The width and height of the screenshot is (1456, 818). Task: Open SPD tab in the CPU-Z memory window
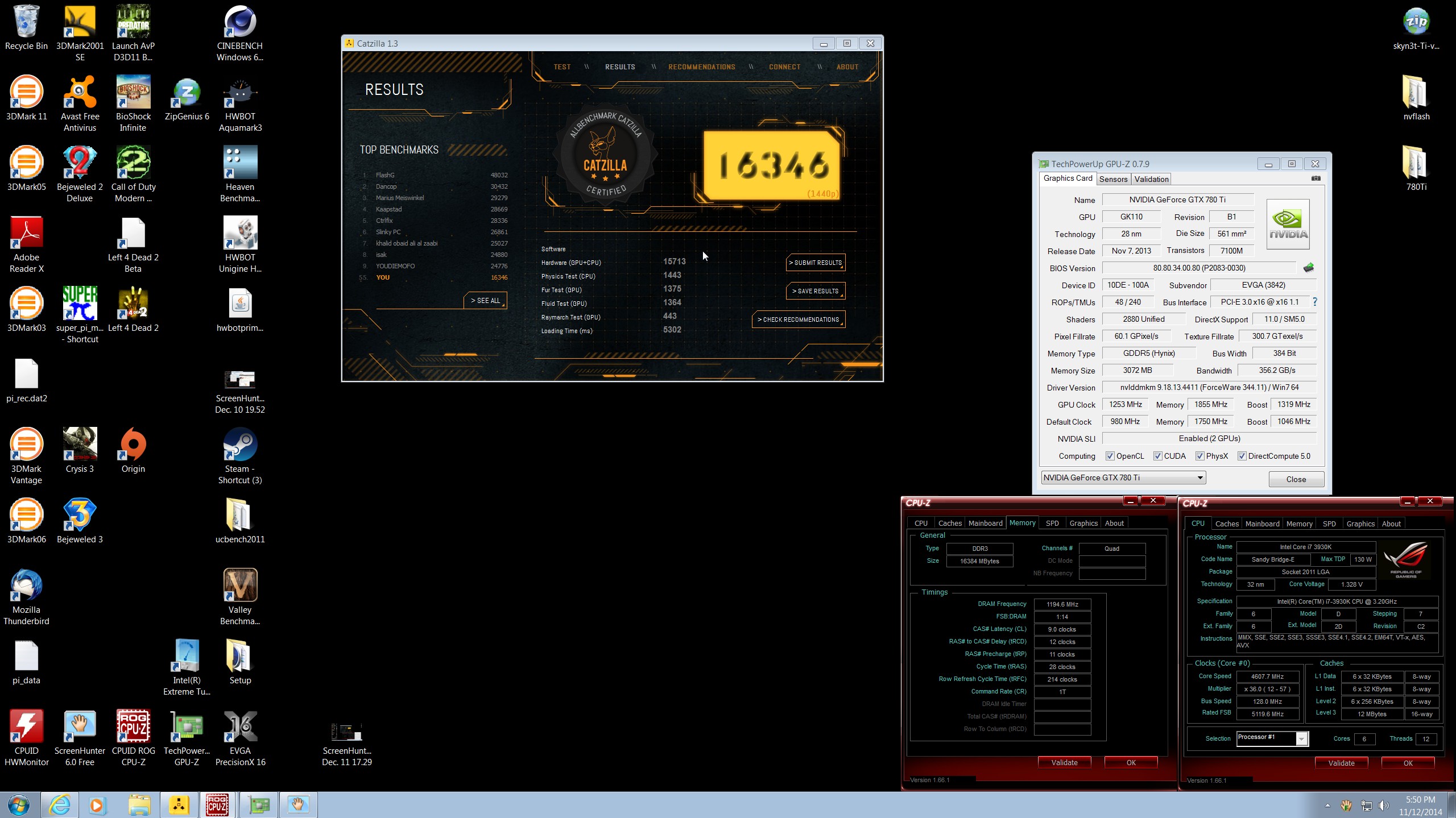(x=1052, y=523)
